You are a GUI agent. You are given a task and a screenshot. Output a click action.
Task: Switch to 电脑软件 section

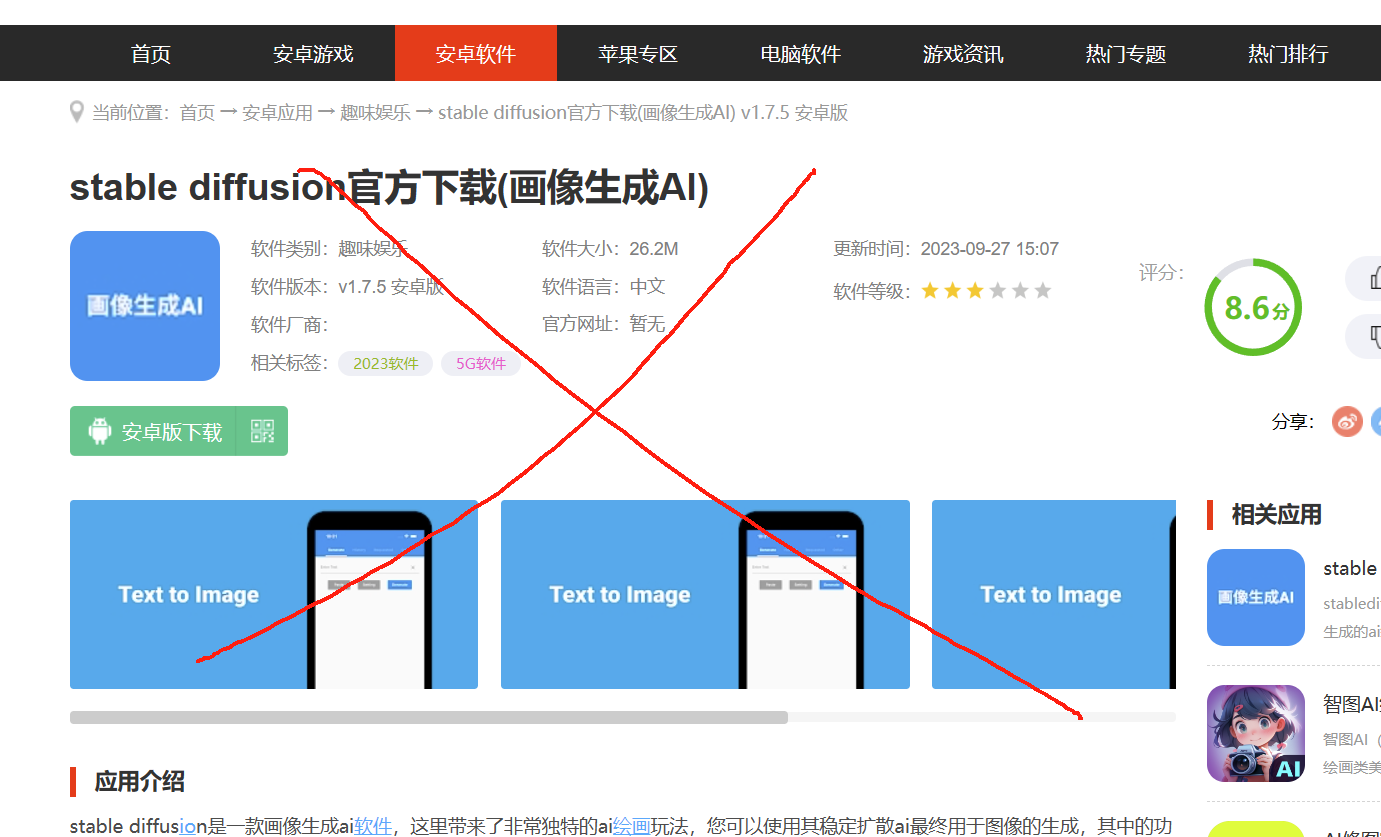tap(801, 54)
